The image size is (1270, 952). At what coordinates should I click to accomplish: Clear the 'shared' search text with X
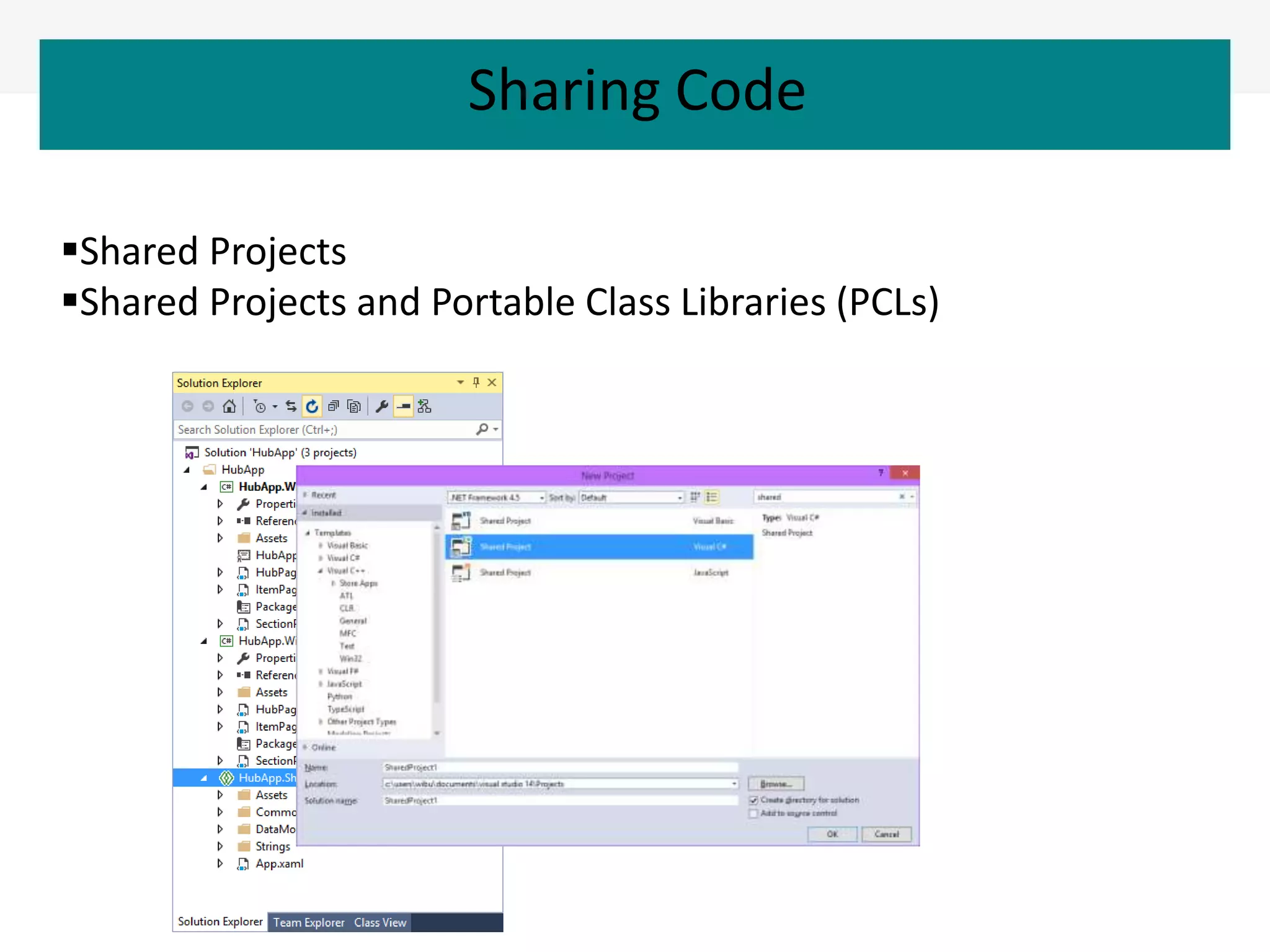pyautogui.click(x=902, y=497)
